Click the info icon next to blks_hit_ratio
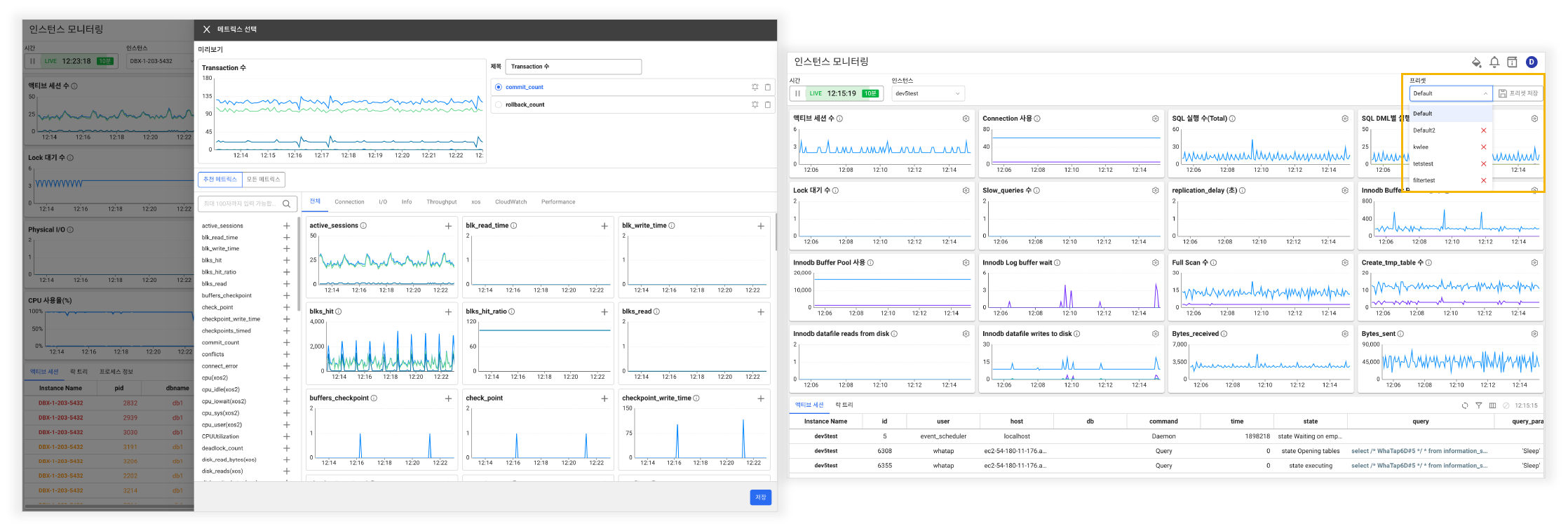The width and height of the screenshot is (1568, 531). click(511, 311)
